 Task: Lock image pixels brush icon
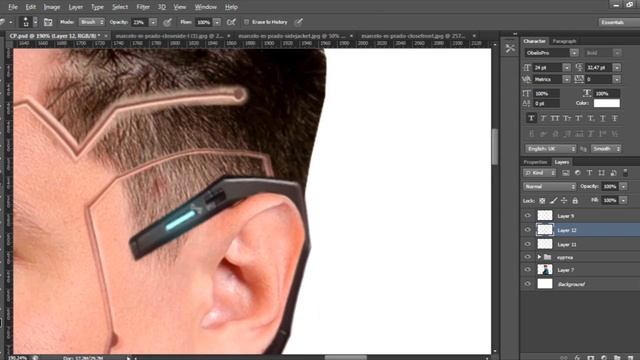coord(553,200)
